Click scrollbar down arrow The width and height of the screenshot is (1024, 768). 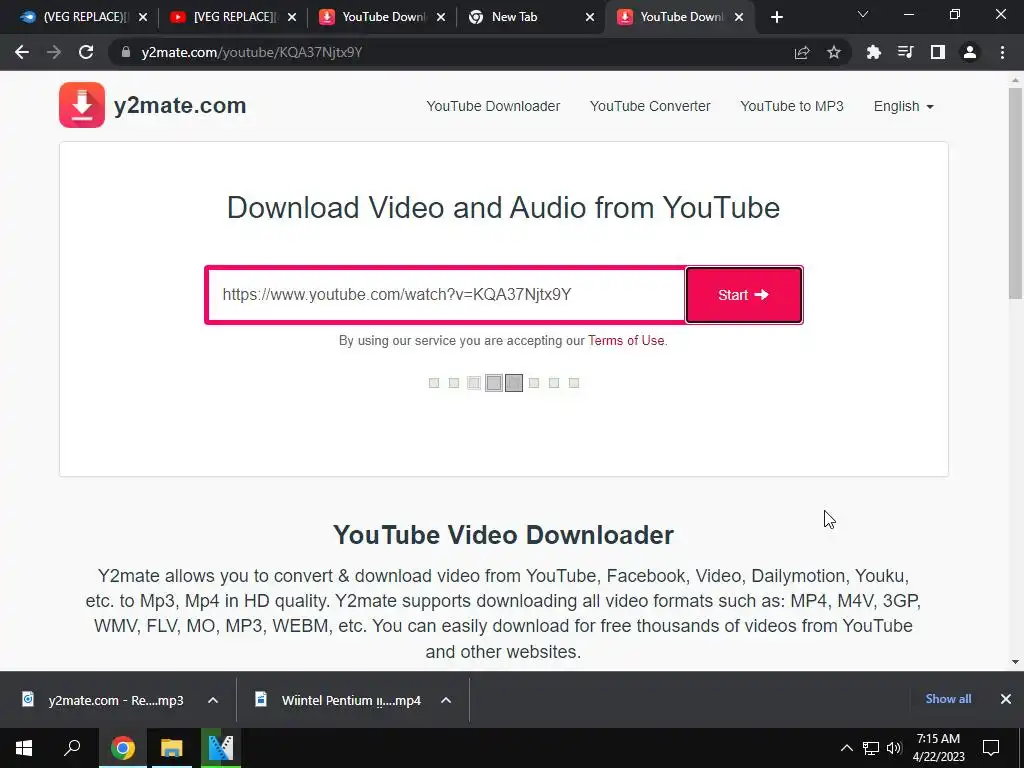pos(1015,662)
